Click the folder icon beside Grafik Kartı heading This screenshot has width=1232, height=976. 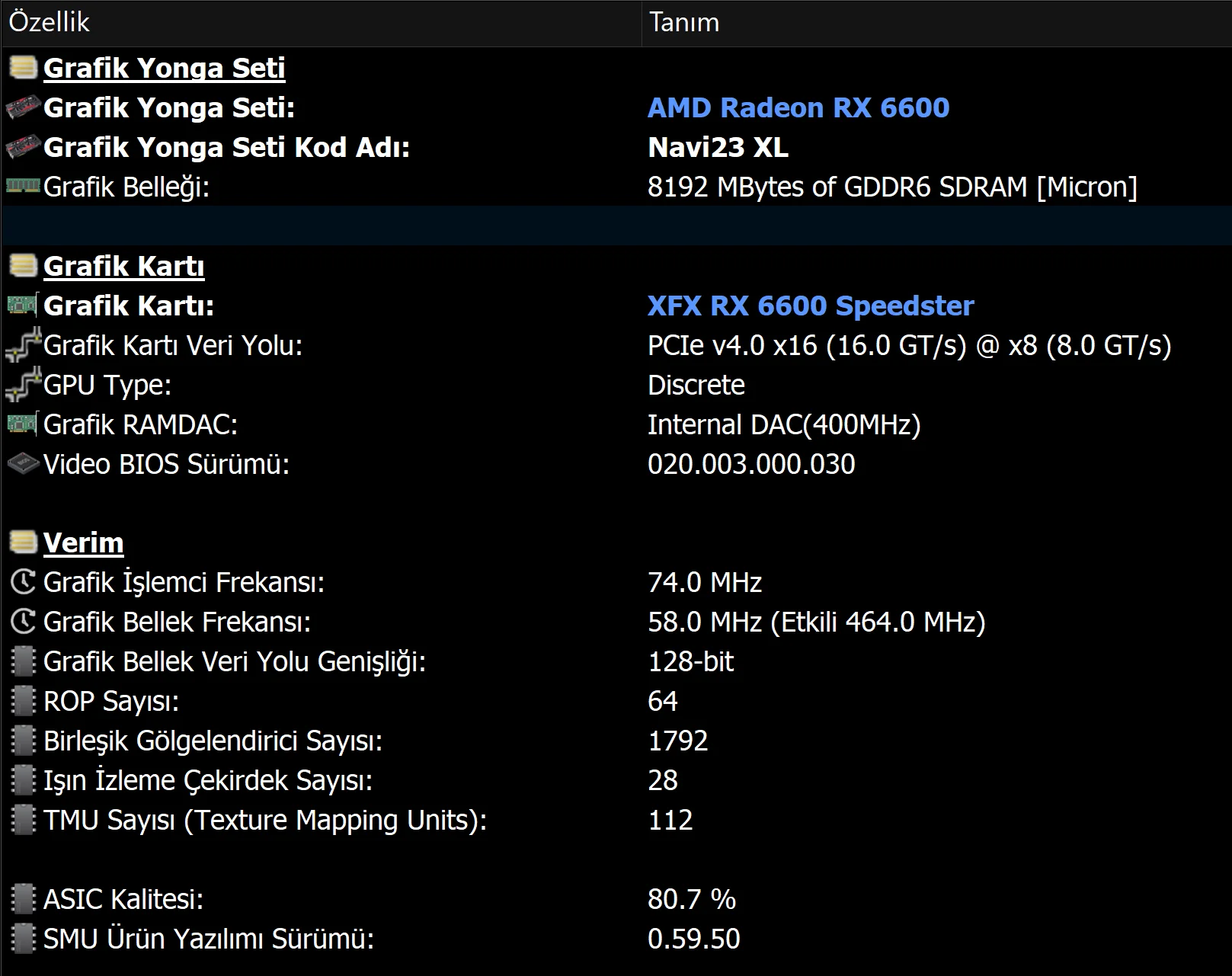pos(23,266)
